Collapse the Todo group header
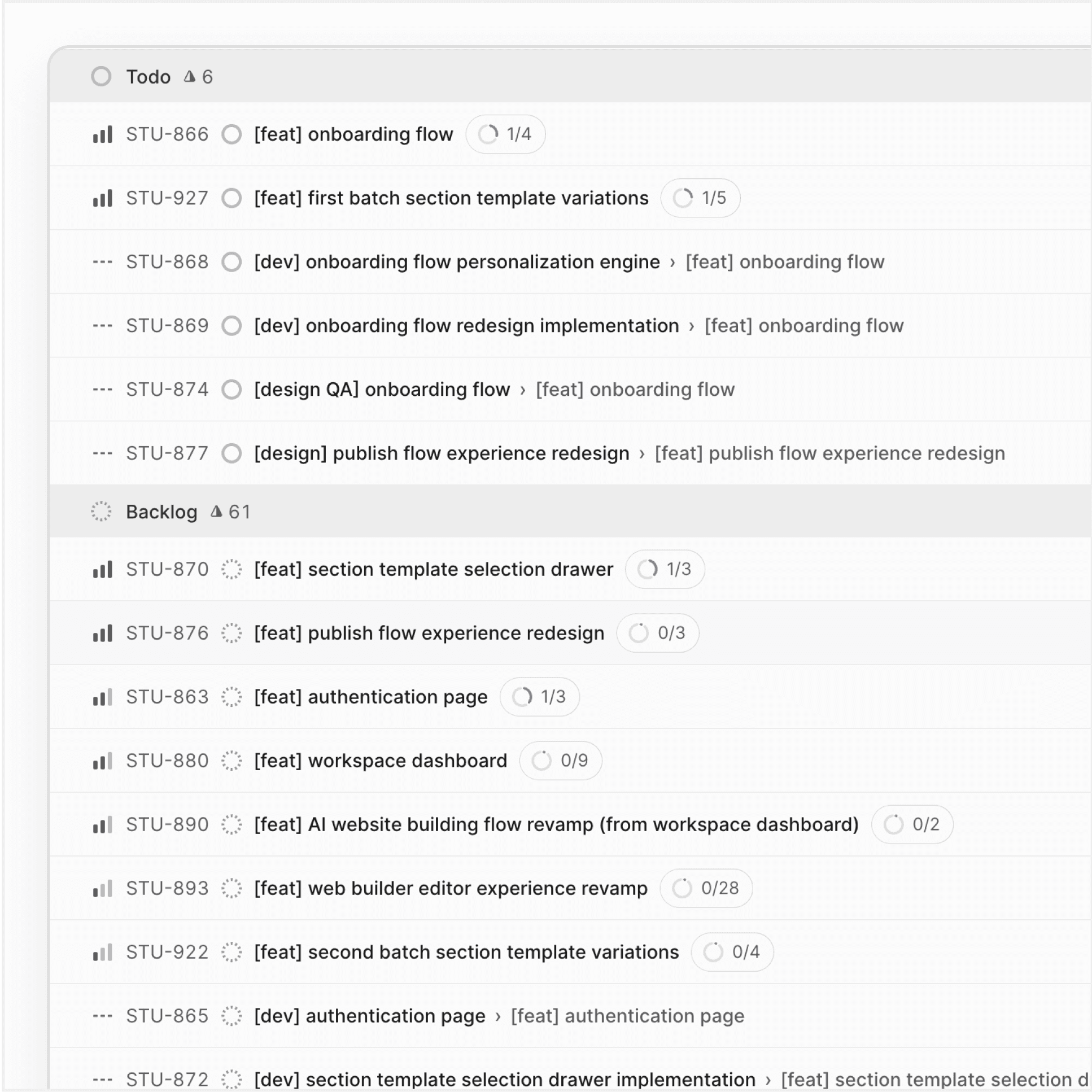Image resolution: width=1092 pixels, height=1092 pixels. (148, 77)
